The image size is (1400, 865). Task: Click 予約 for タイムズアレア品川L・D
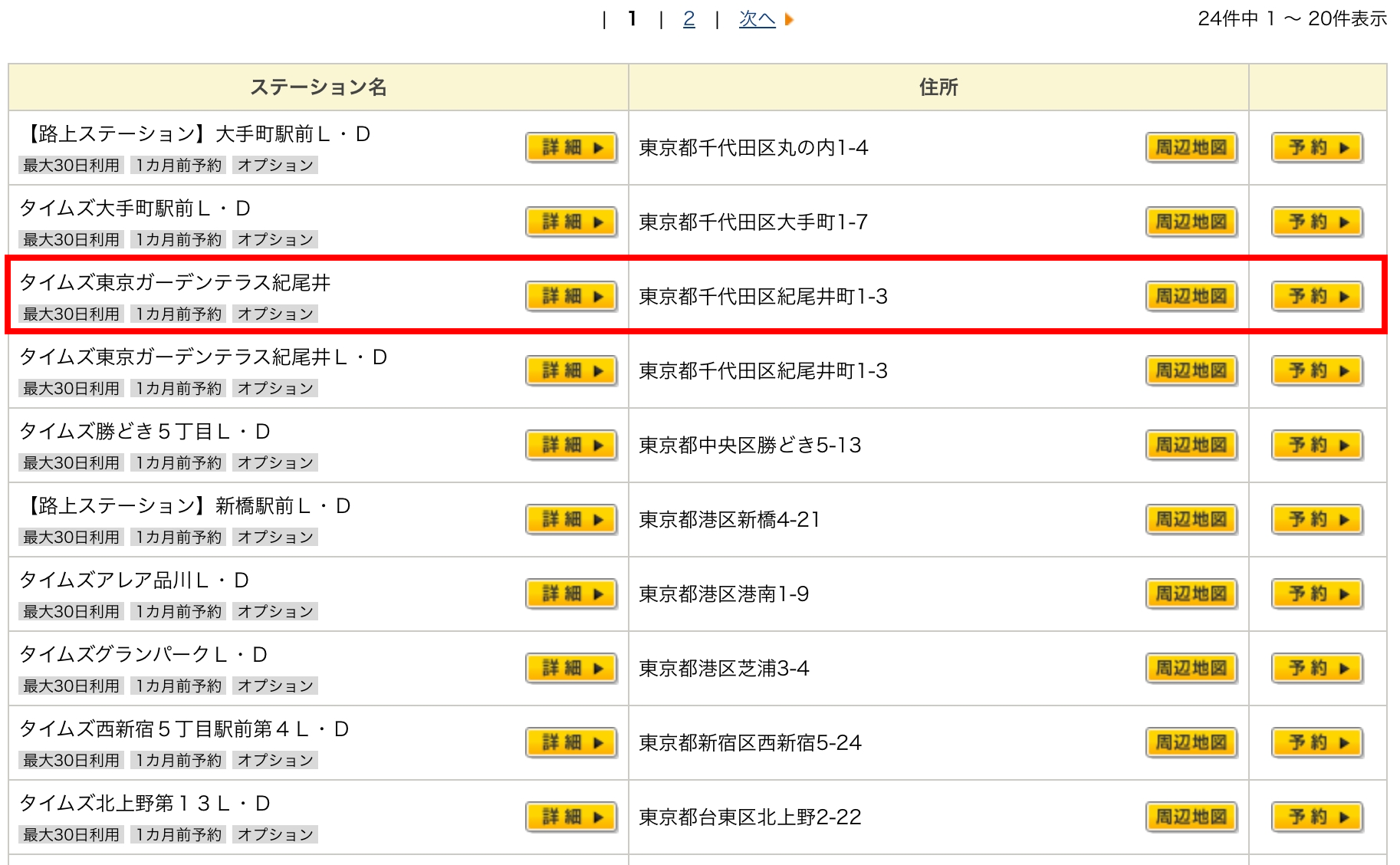tap(1317, 594)
